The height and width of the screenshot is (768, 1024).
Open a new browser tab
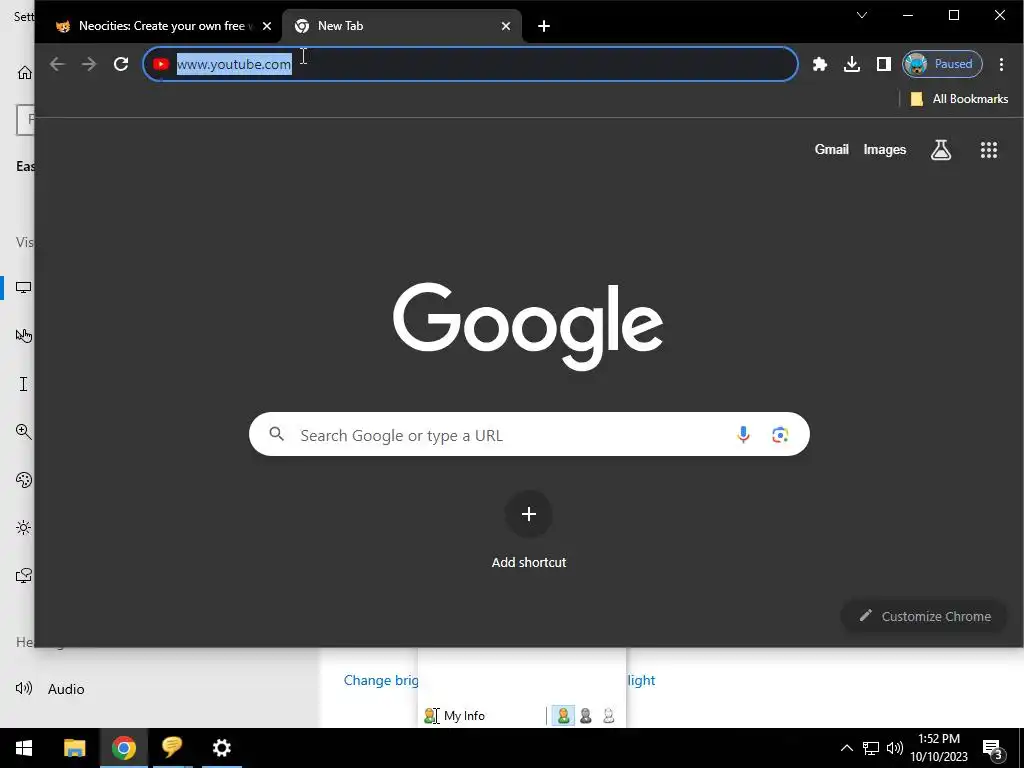coord(543,26)
